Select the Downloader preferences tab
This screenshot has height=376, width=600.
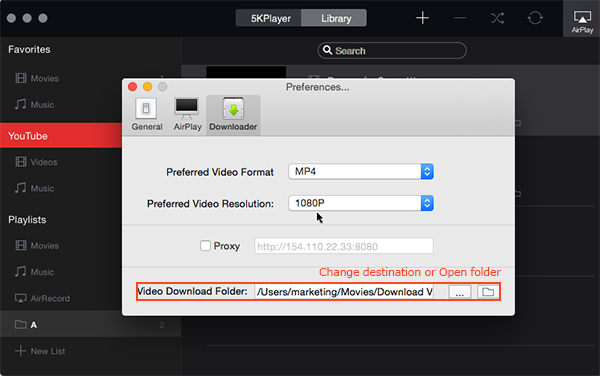pos(233,115)
